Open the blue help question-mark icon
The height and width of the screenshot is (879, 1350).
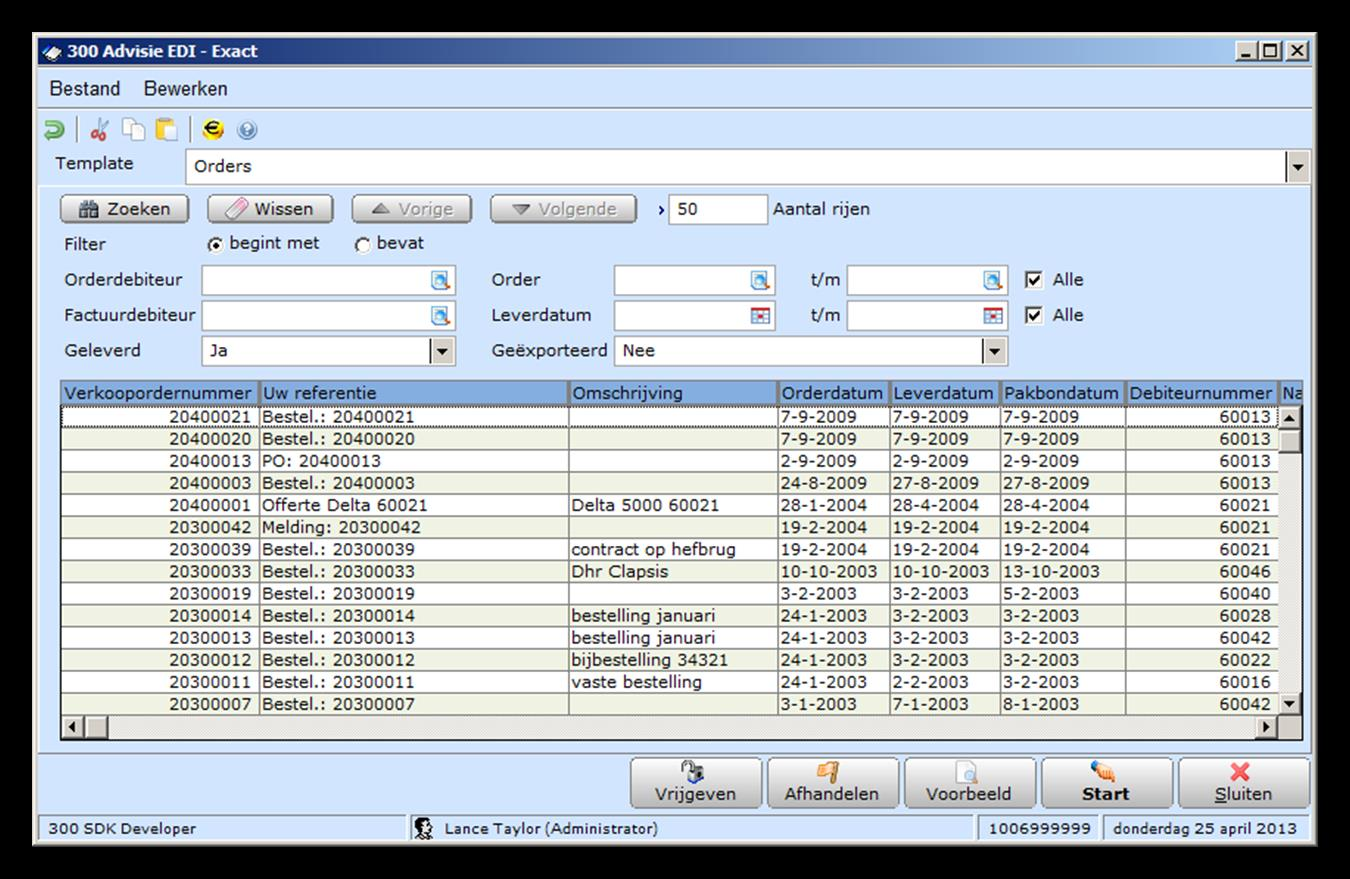pos(247,130)
